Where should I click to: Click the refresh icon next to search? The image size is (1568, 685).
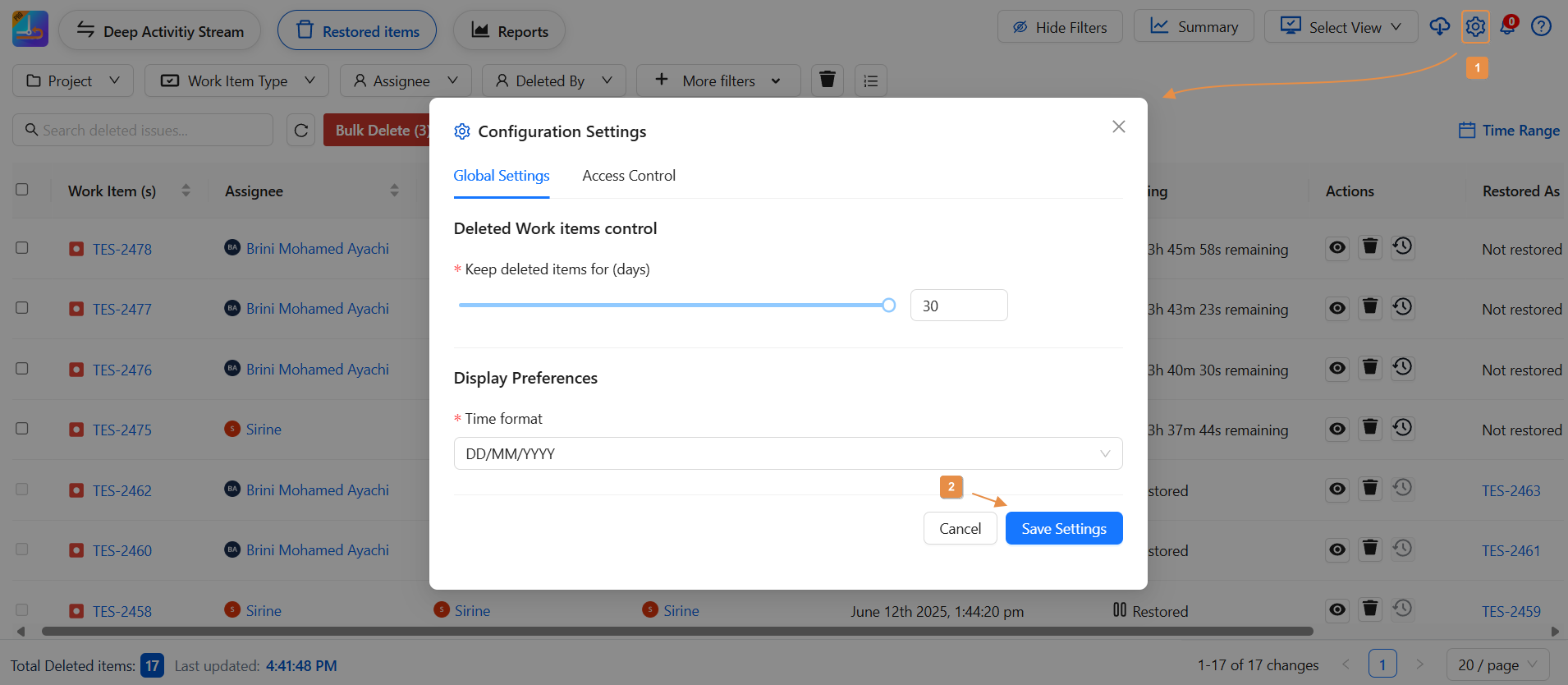[x=301, y=131]
